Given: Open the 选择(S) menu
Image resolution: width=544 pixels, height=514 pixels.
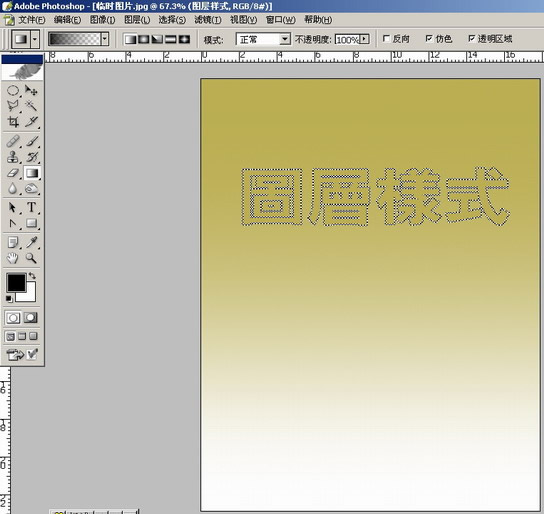Looking at the screenshot, I should pyautogui.click(x=172, y=20).
